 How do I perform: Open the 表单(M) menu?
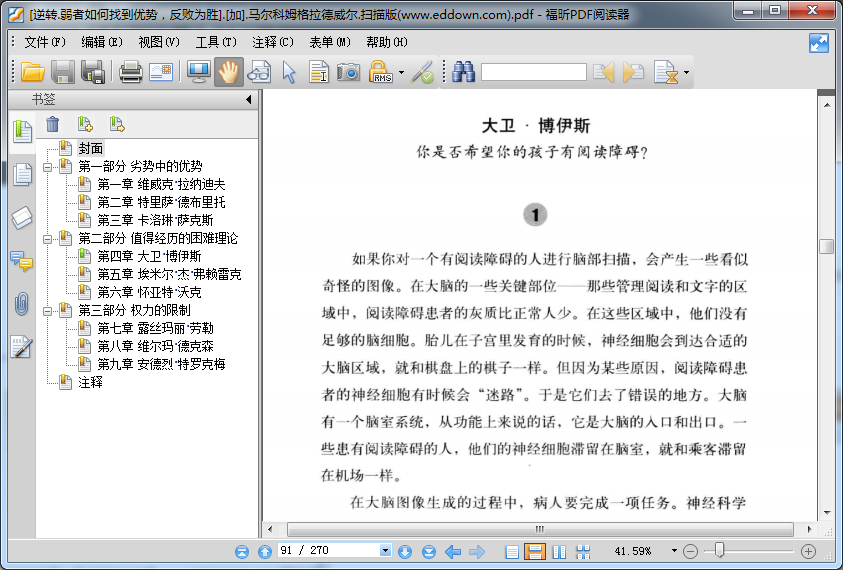click(x=330, y=42)
